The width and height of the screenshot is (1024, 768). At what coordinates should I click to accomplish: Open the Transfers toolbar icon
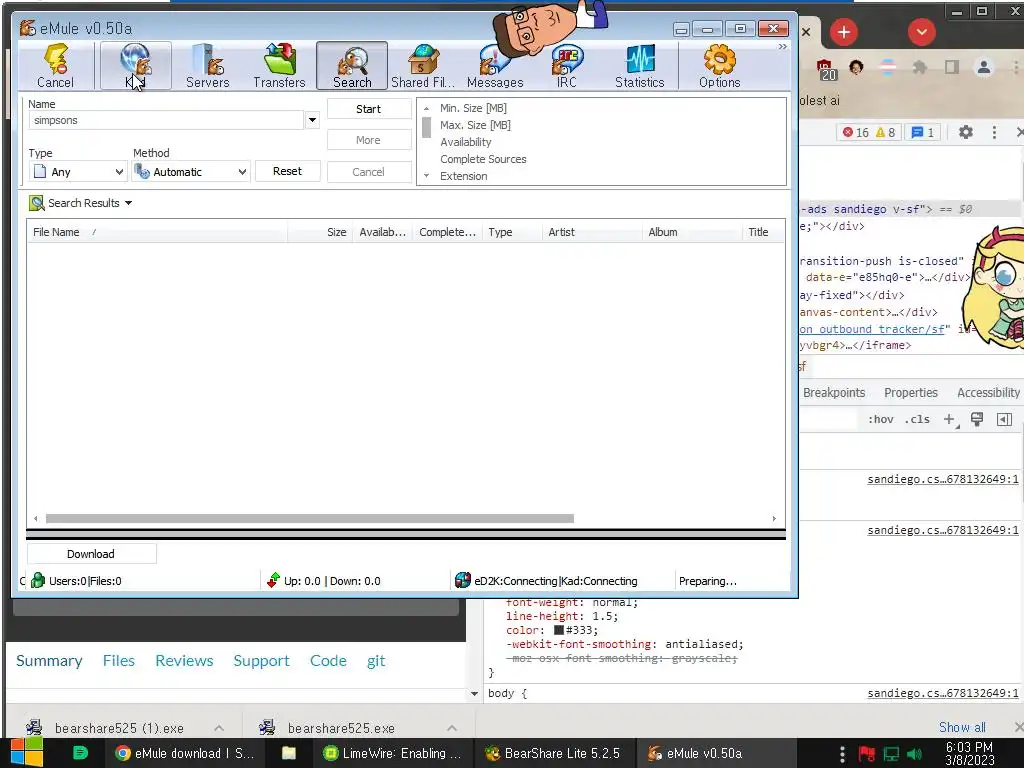point(280,65)
